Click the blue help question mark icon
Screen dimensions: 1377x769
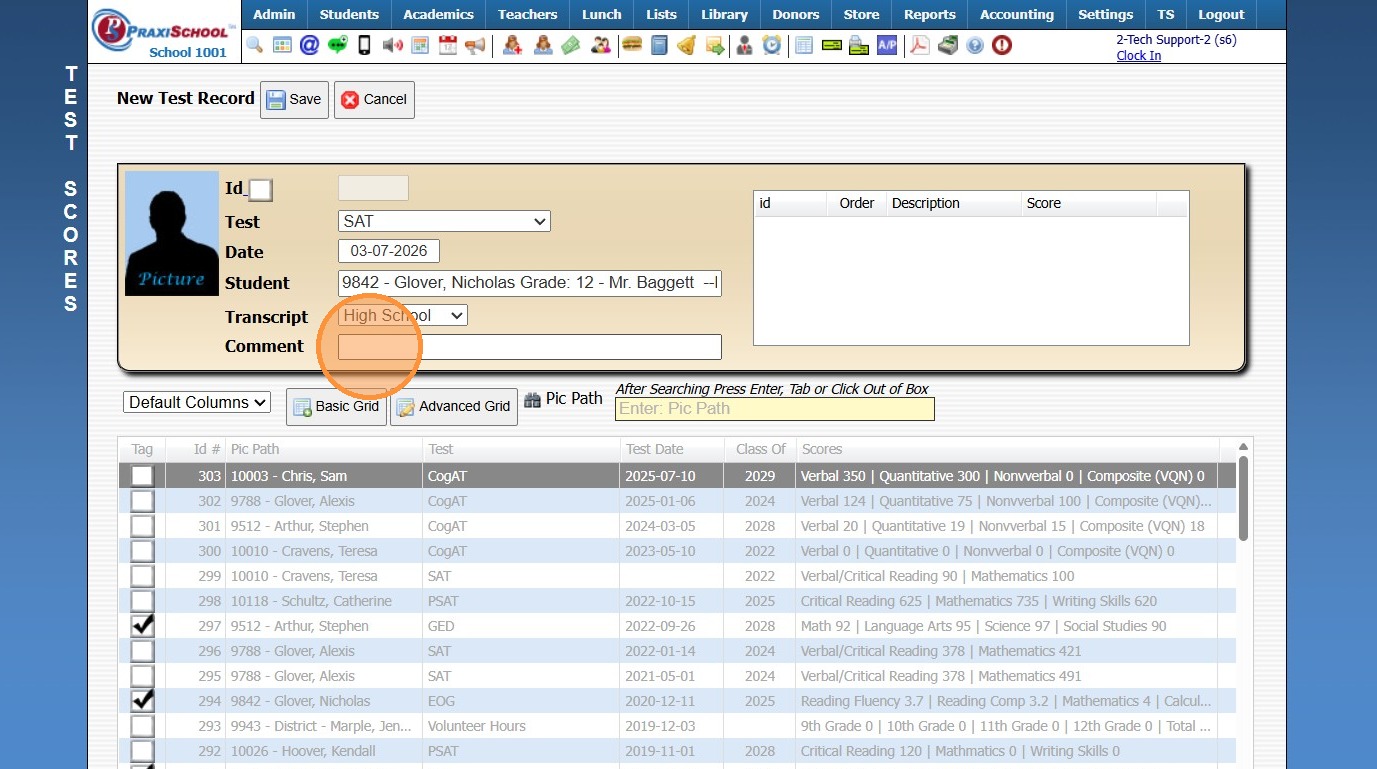pyautogui.click(x=974, y=45)
